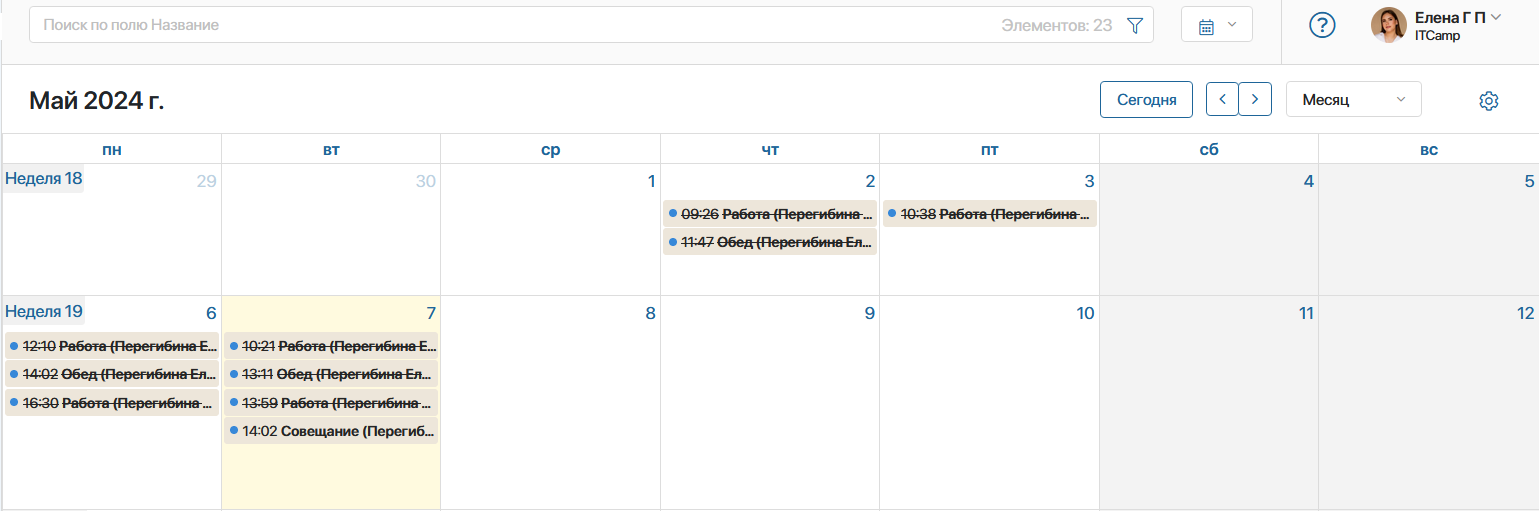
Task: Expand the Месяц view dropdown
Action: pos(1353,99)
